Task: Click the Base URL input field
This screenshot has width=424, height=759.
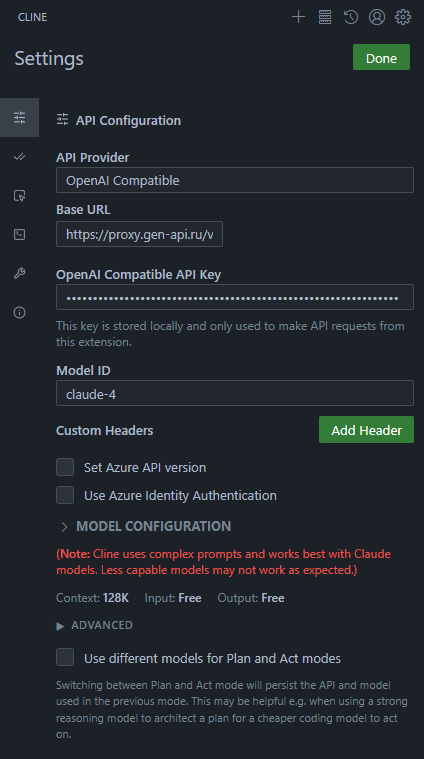Action: coord(139,234)
